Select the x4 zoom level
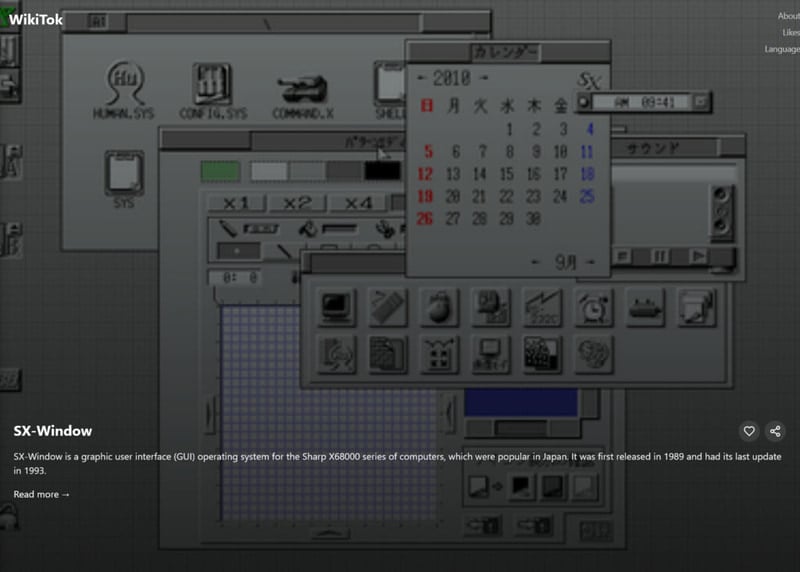 click(x=359, y=203)
